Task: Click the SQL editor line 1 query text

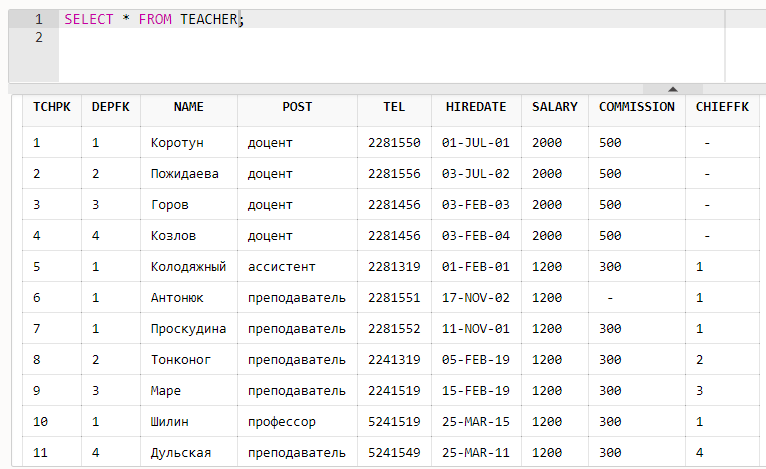Action: tap(154, 20)
